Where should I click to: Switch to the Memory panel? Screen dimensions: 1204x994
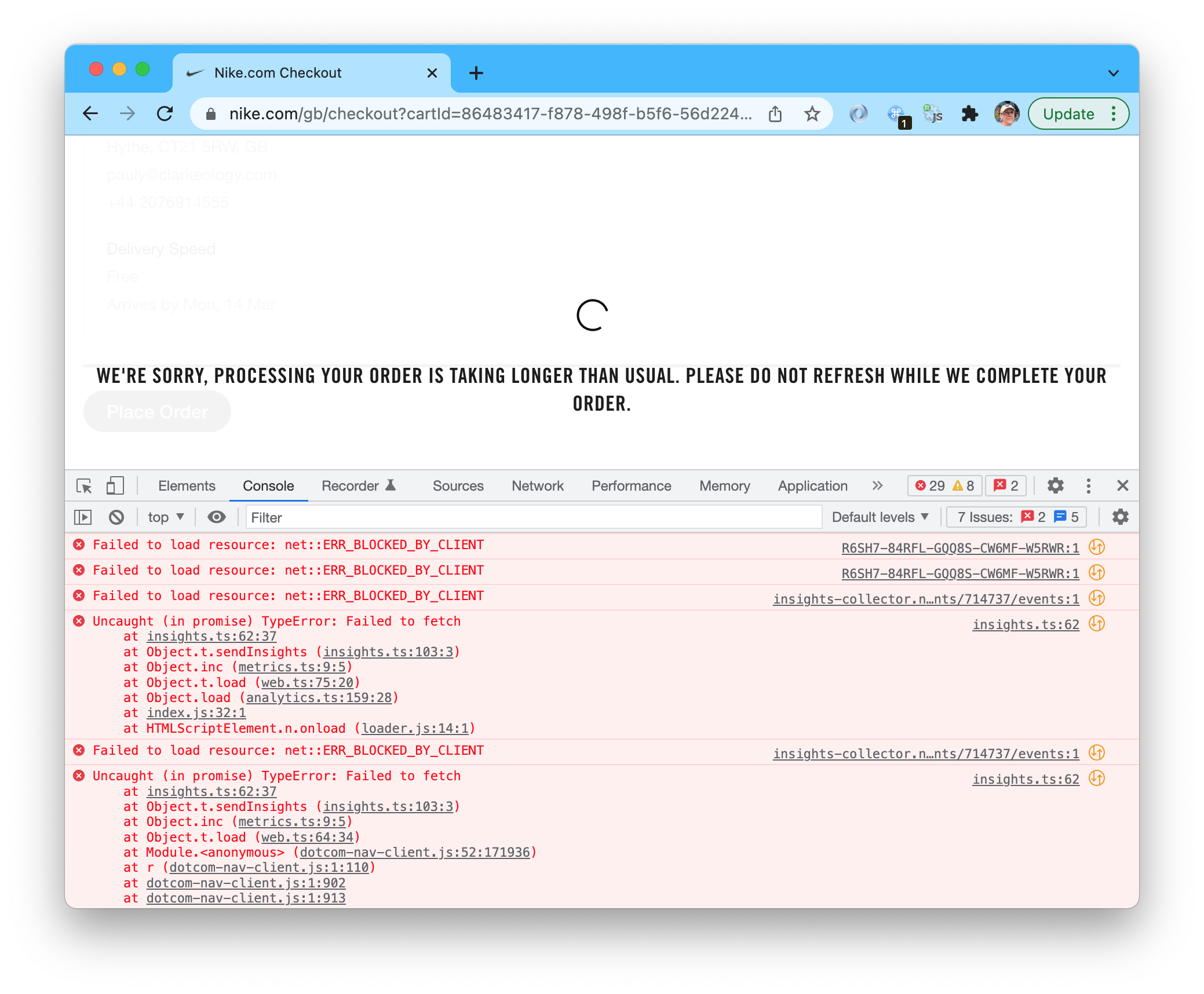[724, 486]
